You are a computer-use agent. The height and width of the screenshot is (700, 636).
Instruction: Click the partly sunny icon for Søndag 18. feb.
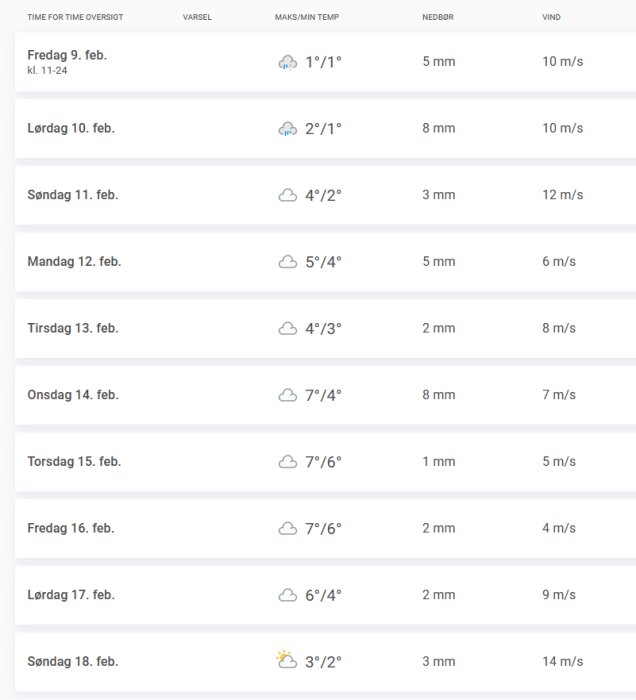pyautogui.click(x=287, y=660)
